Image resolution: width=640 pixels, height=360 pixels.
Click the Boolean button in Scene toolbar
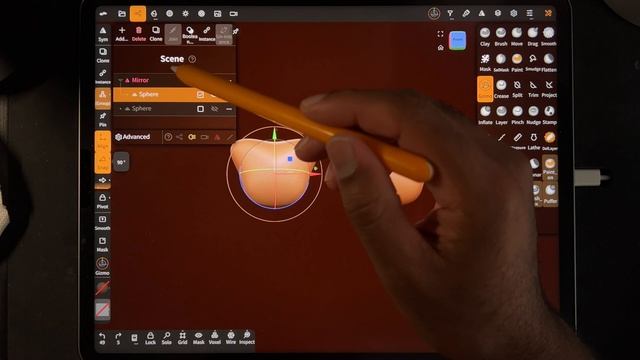pos(190,35)
